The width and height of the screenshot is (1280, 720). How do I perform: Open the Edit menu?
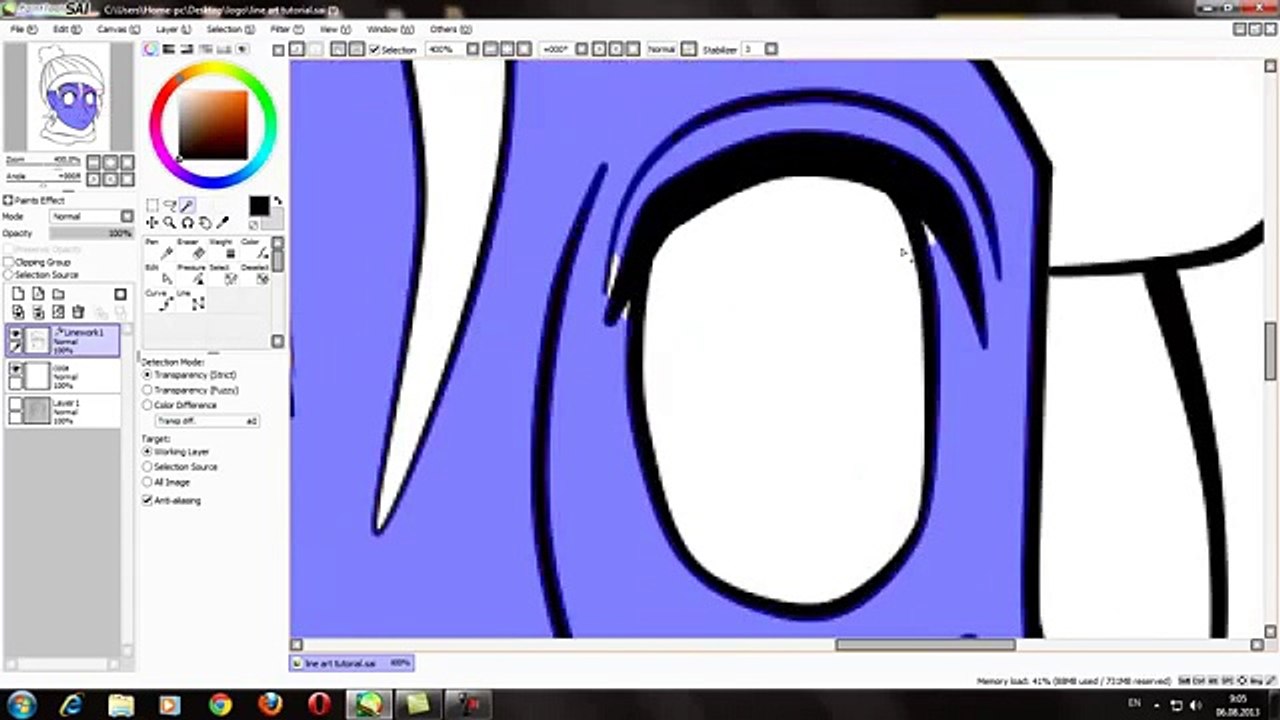click(x=66, y=29)
